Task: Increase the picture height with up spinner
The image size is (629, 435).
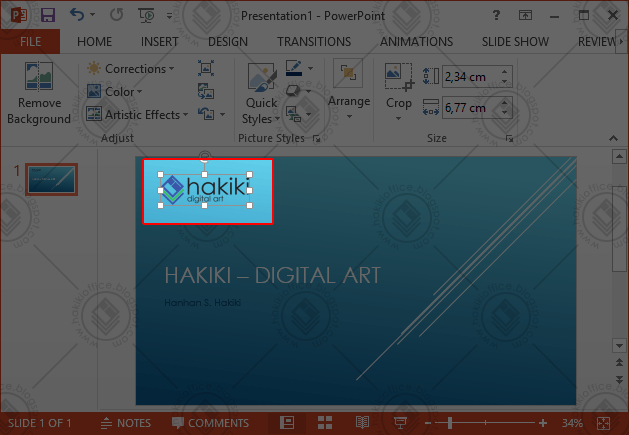Action: click(505, 71)
